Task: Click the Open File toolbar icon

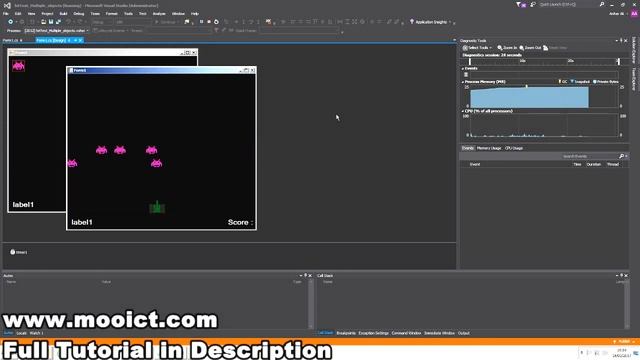Action: 43,22
